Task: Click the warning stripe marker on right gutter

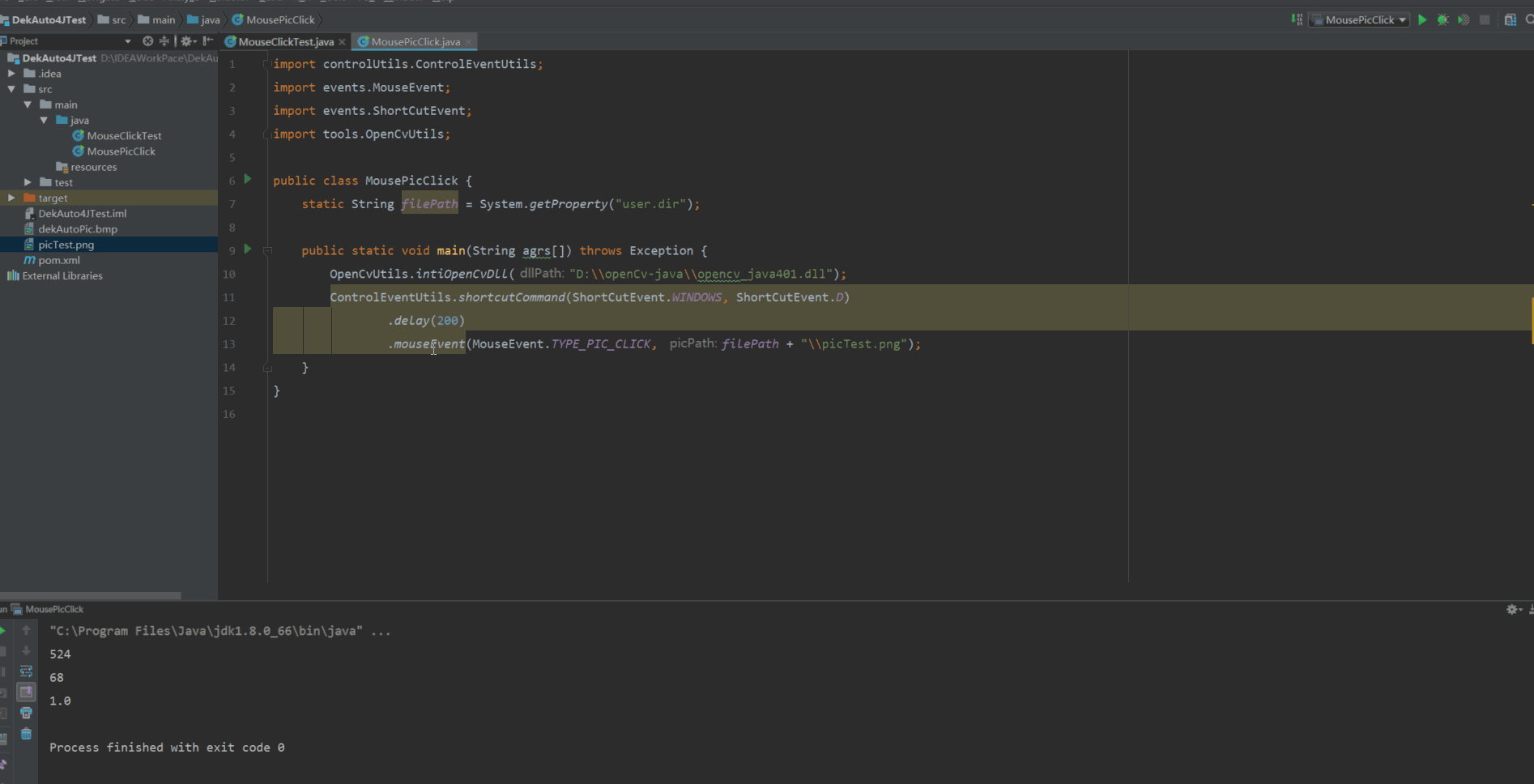Action: pyautogui.click(x=1531, y=320)
